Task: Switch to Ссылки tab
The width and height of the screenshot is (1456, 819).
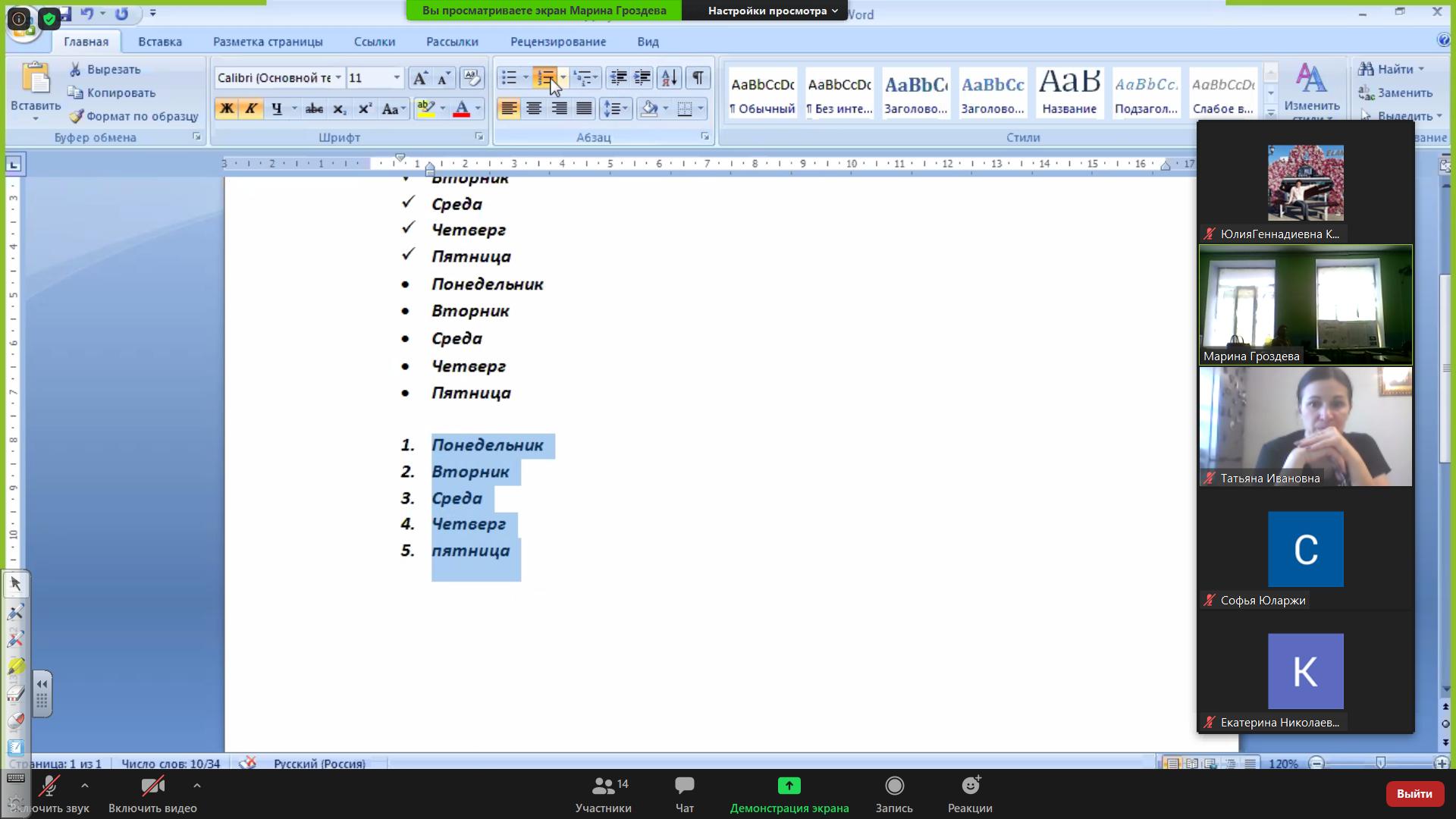Action: (x=375, y=42)
